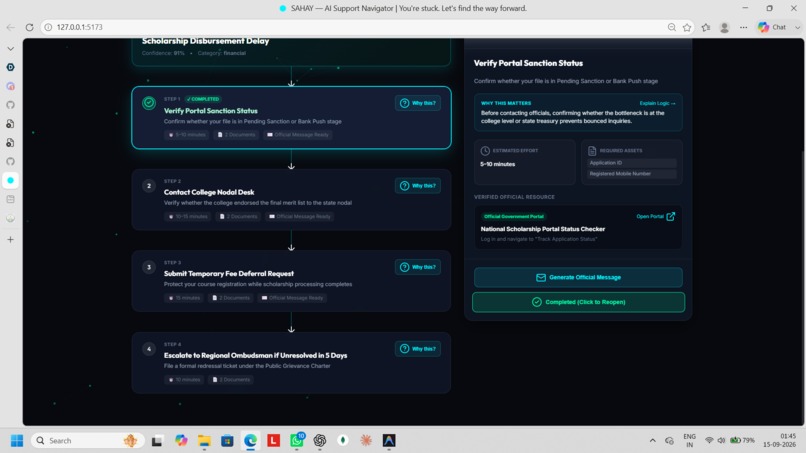Open Why this? for Fee Deferral Request
Image resolution: width=806 pixels, height=453 pixels.
[x=418, y=267]
